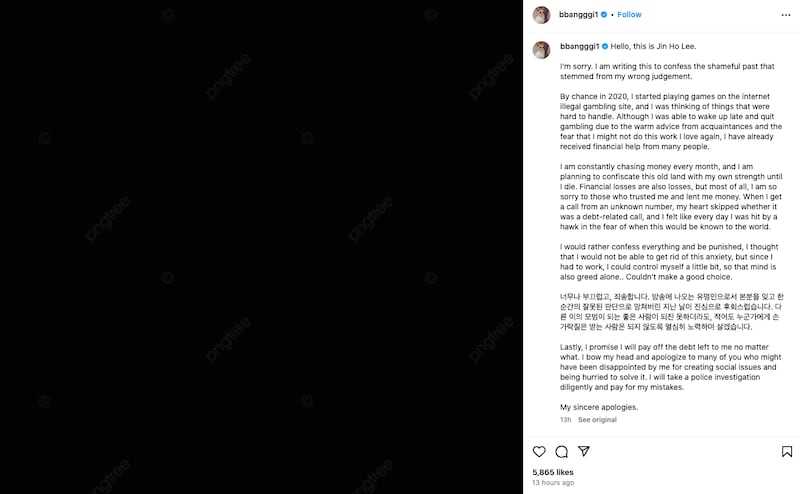Click the avatar beside the caption text
Image resolution: width=800 pixels, height=494 pixels.
tap(541, 47)
